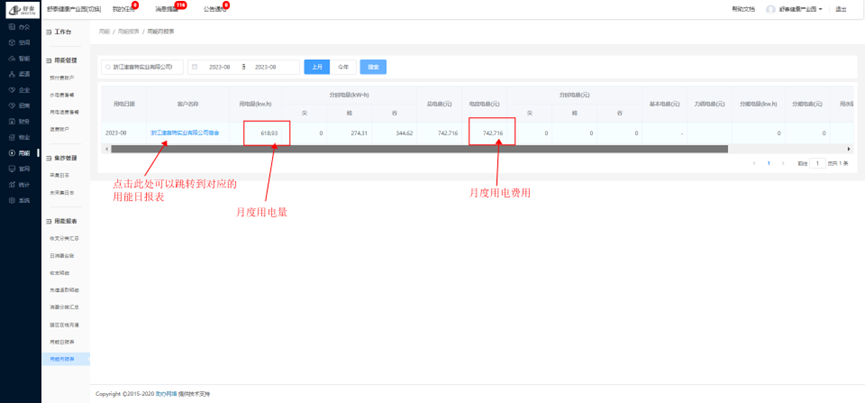Click 退出 to log out
This screenshot has height=403, width=865.
click(841, 9)
